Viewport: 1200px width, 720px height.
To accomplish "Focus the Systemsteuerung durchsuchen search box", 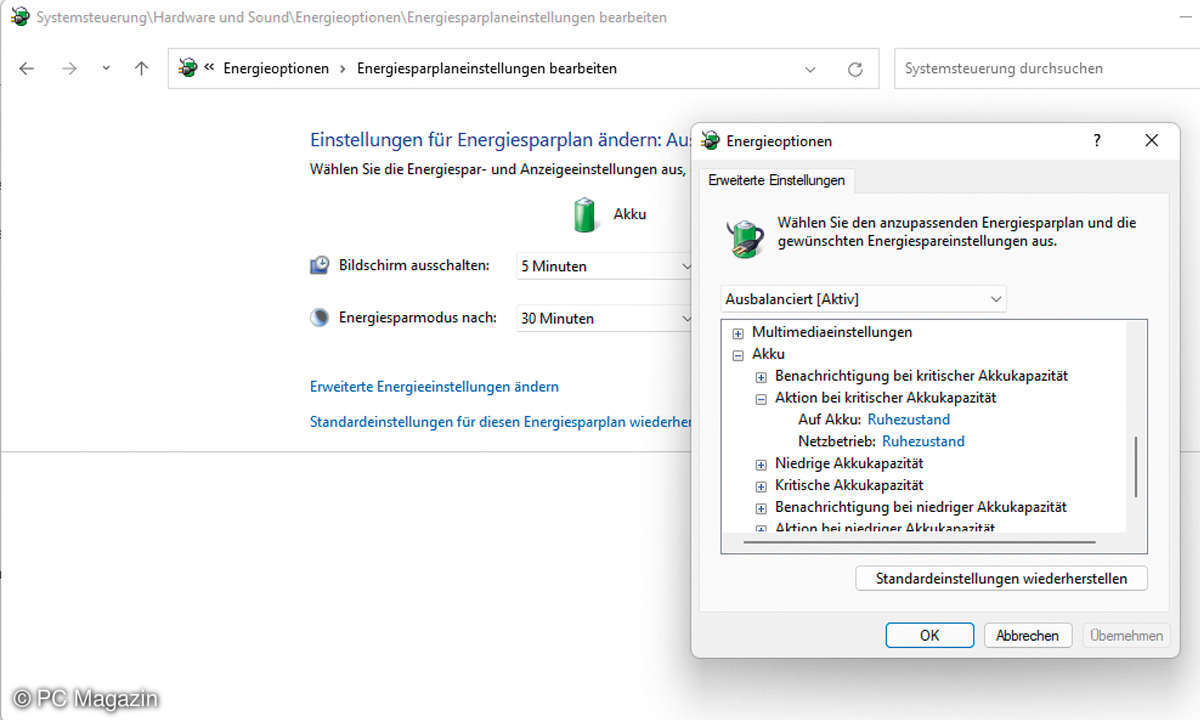I will (x=1045, y=68).
